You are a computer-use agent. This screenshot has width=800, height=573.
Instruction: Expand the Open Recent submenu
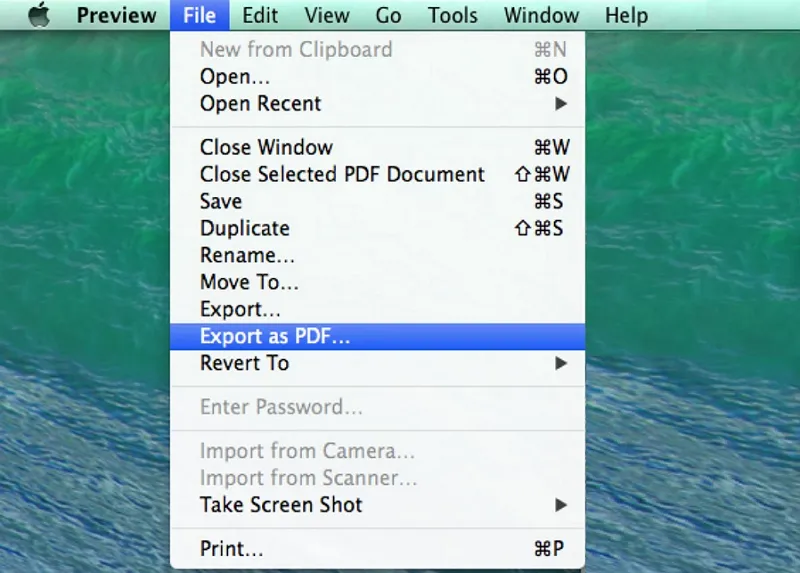point(261,103)
